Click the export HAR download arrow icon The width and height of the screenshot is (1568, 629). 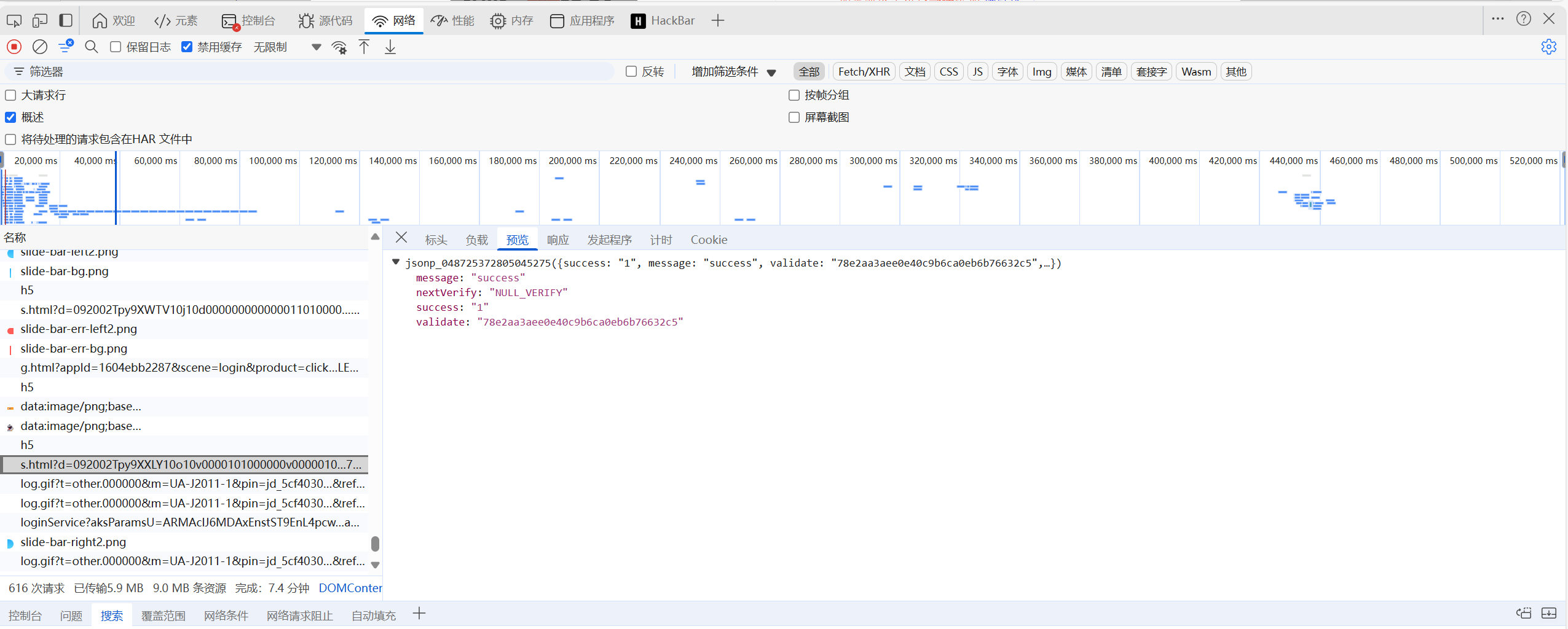click(390, 47)
